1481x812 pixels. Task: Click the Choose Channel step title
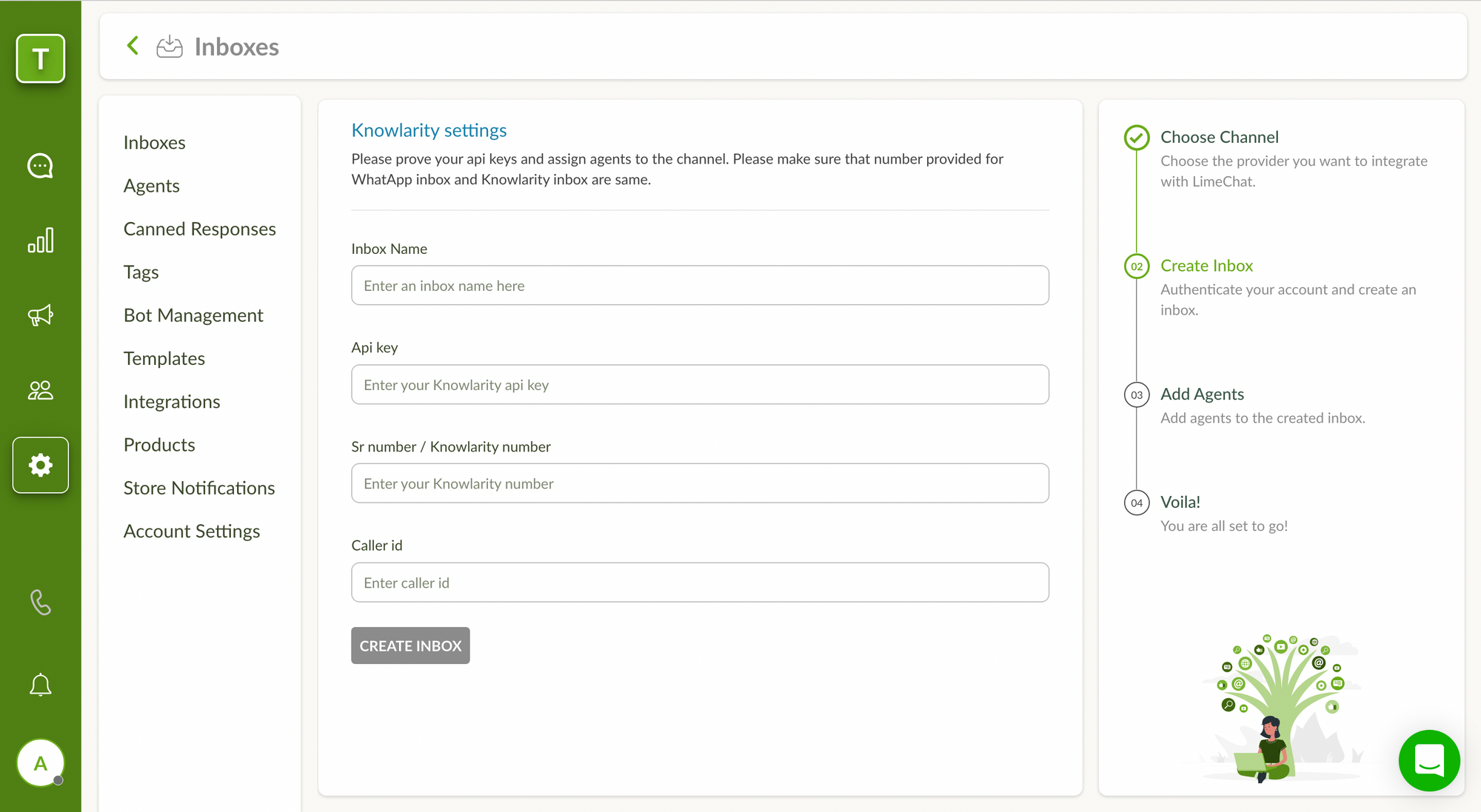coord(1220,137)
